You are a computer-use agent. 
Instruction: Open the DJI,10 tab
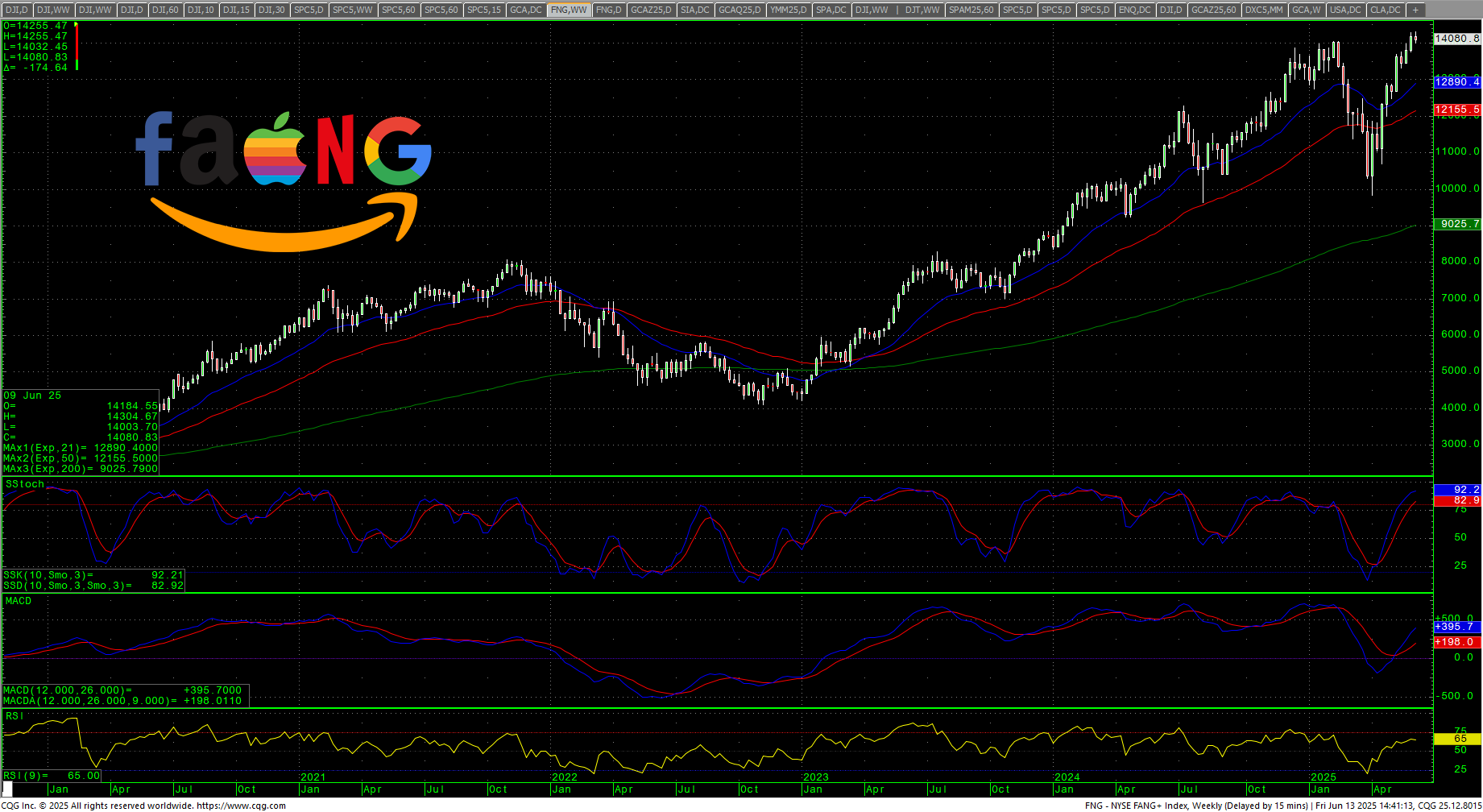coord(201,10)
